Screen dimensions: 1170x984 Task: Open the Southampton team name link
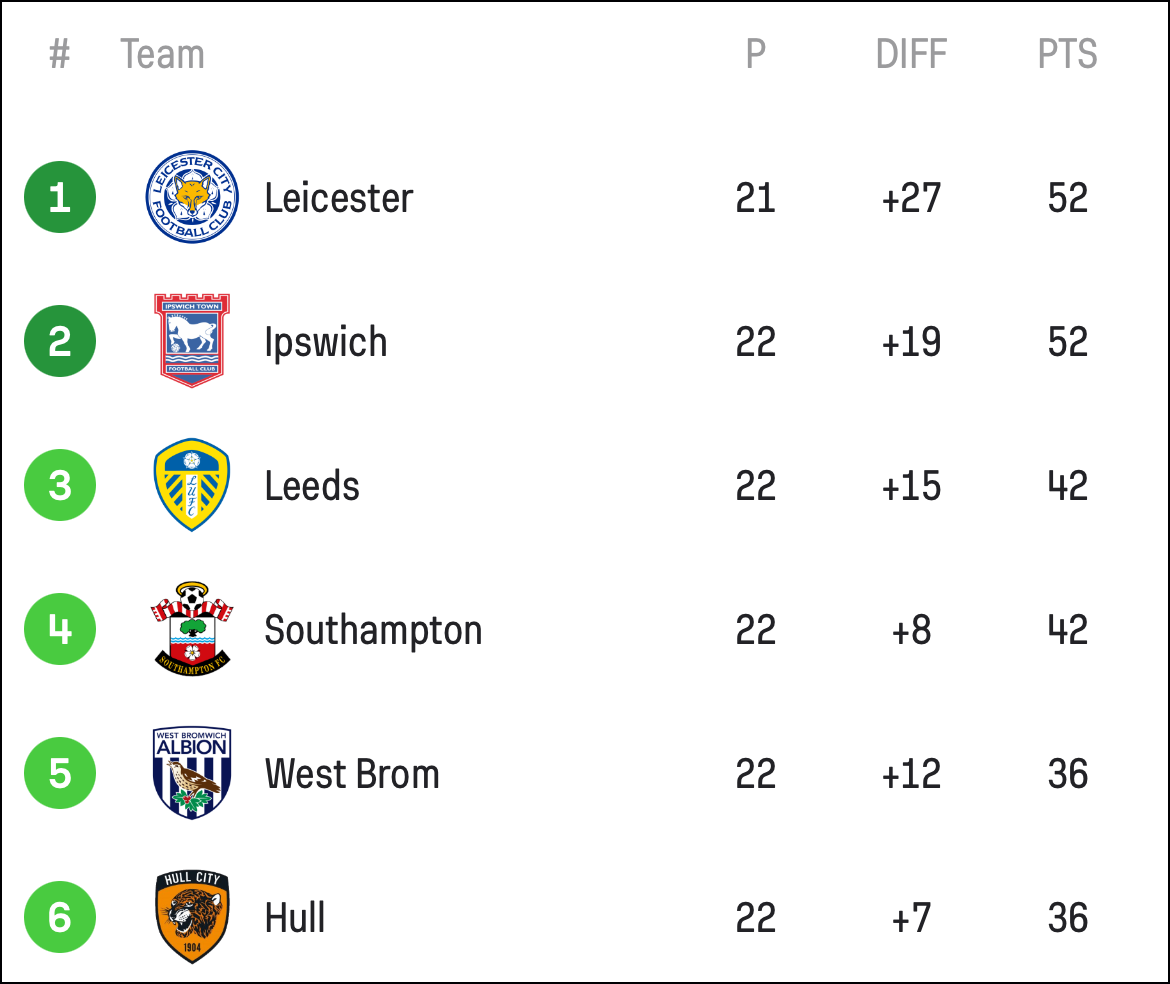coord(373,631)
